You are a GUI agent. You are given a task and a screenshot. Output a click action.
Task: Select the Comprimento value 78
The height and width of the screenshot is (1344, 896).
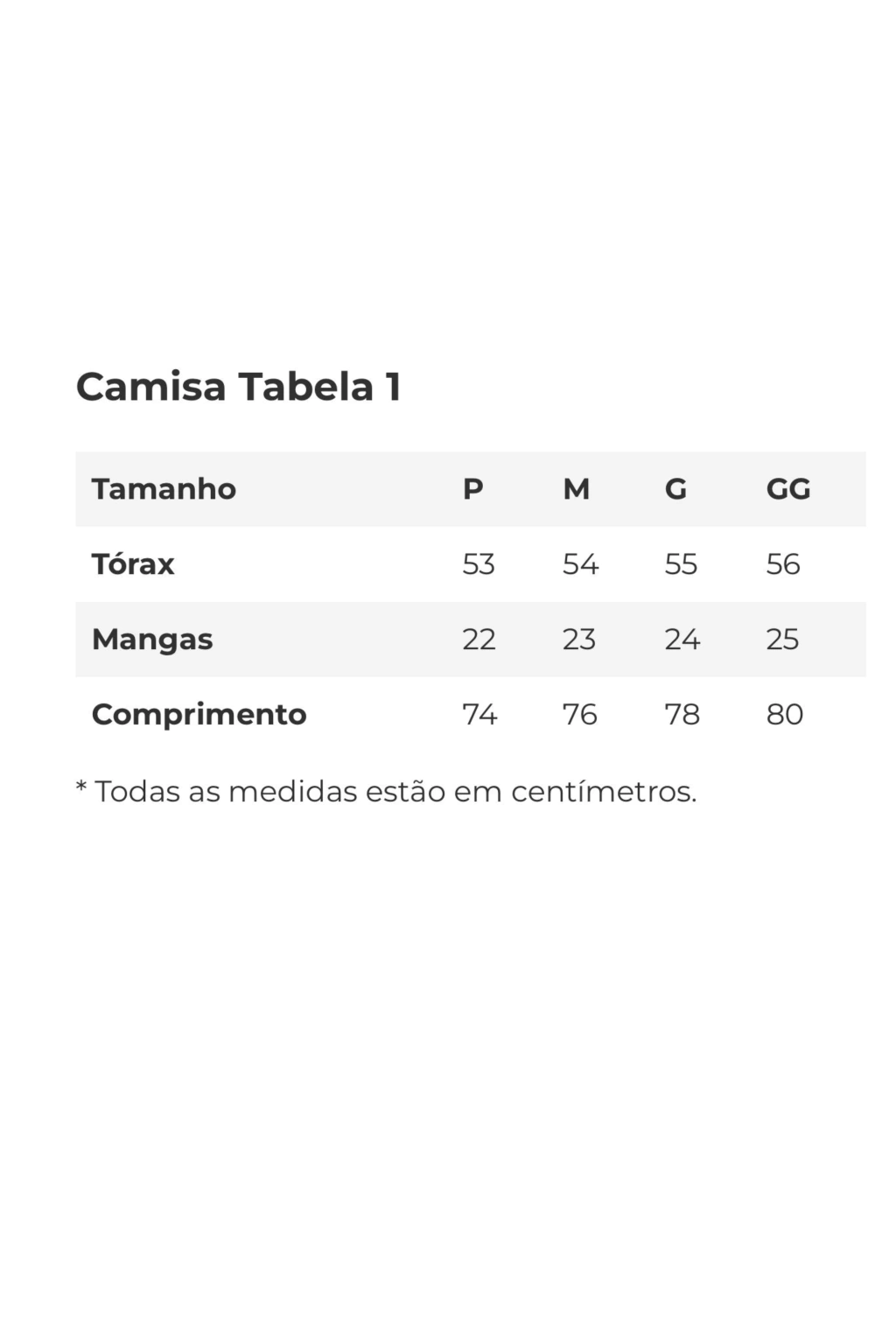[x=682, y=715]
